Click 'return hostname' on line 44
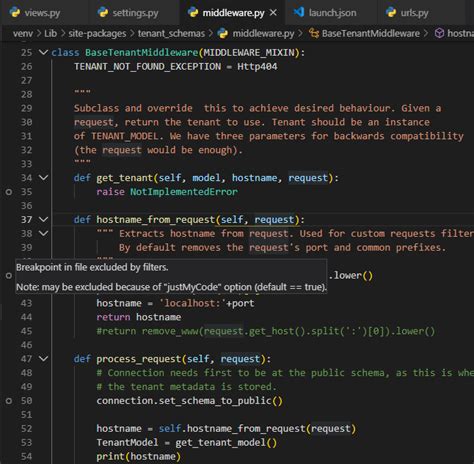The height and width of the screenshot is (464, 474). point(139,317)
